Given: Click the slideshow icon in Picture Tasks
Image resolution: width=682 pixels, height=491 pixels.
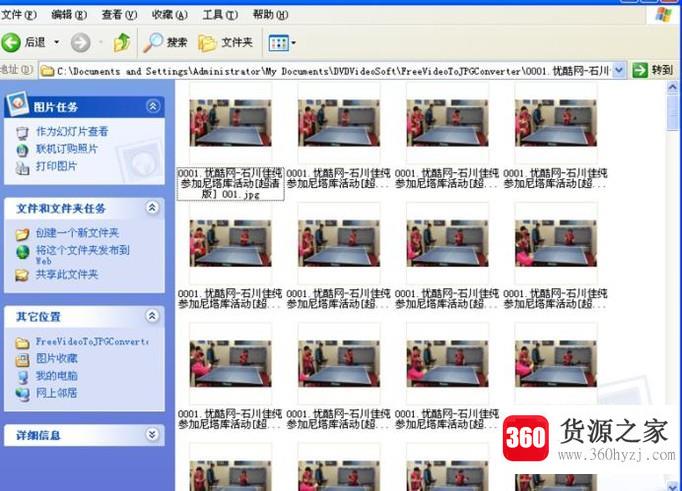Looking at the screenshot, I should [x=22, y=132].
